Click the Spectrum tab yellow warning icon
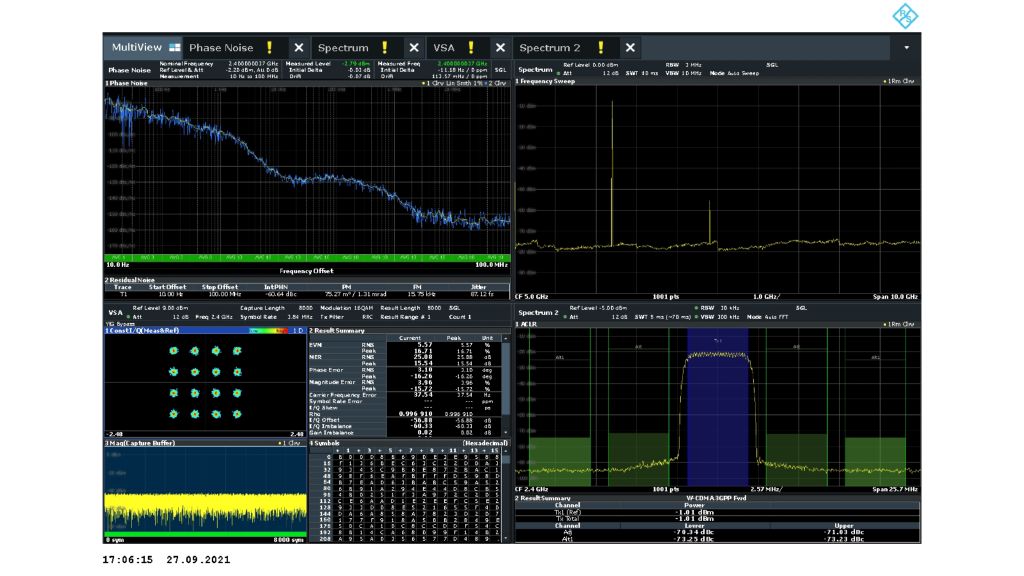The image size is (1024, 576). click(x=385, y=47)
